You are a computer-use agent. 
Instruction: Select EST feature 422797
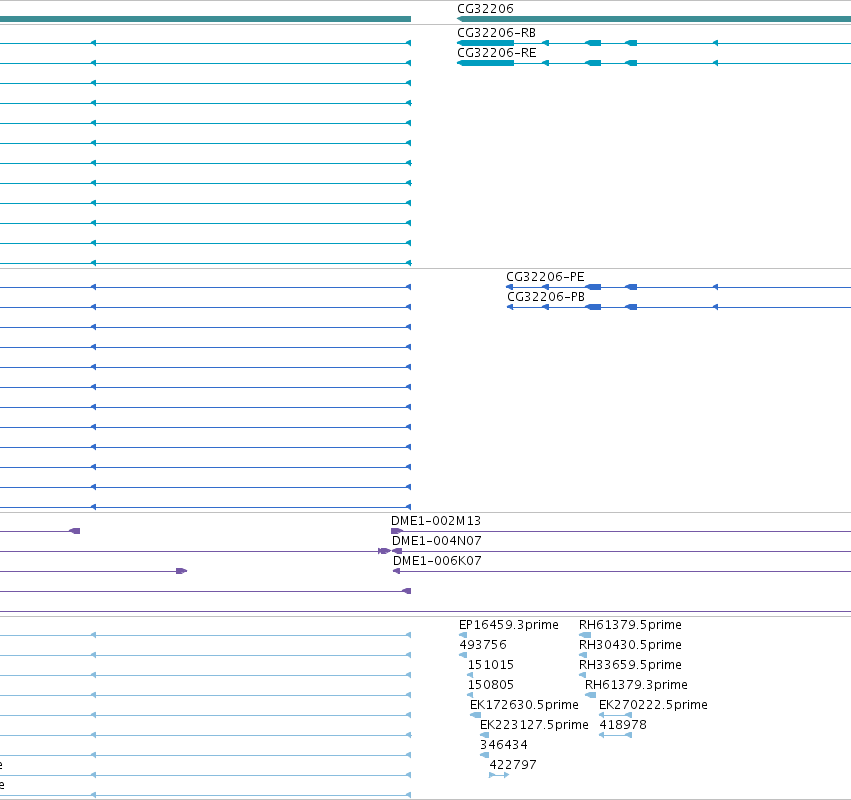[x=513, y=765]
